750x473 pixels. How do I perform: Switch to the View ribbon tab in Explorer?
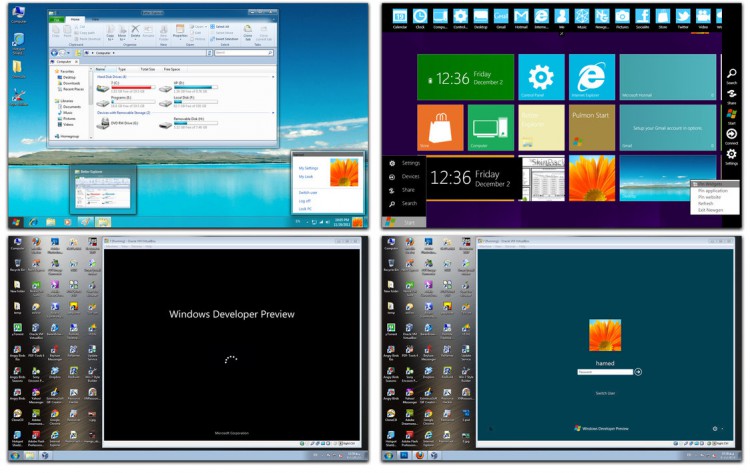(x=95, y=19)
